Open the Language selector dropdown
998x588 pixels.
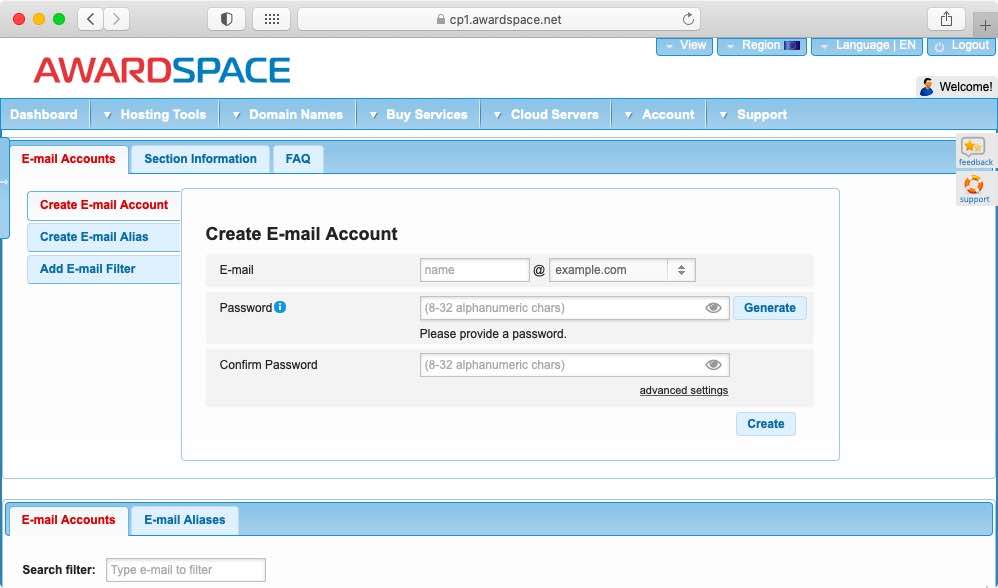coord(866,44)
